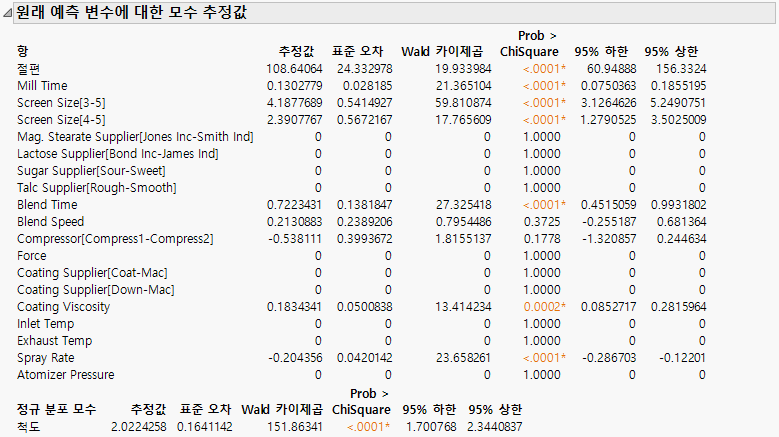Select the Mill Time row label
This screenshot has height=437, width=779.
pyautogui.click(x=42, y=85)
